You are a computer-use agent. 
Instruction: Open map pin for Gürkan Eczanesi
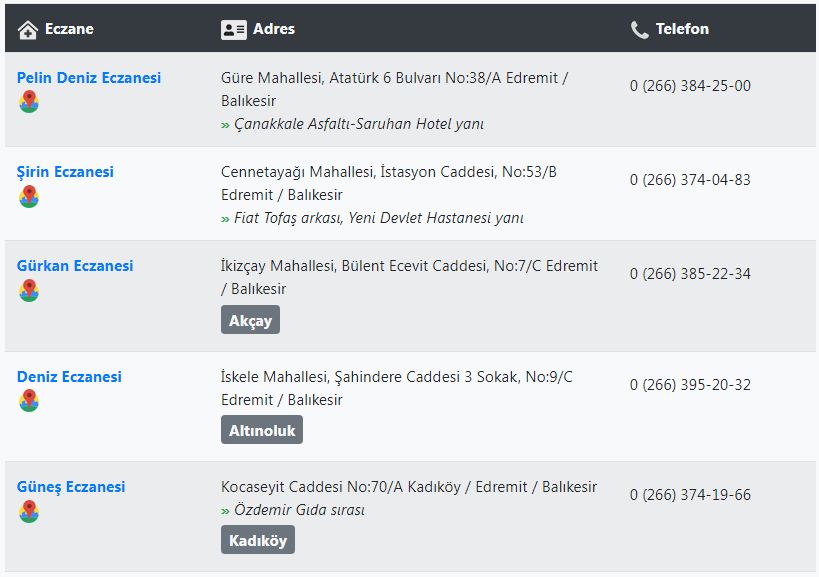pyautogui.click(x=29, y=290)
